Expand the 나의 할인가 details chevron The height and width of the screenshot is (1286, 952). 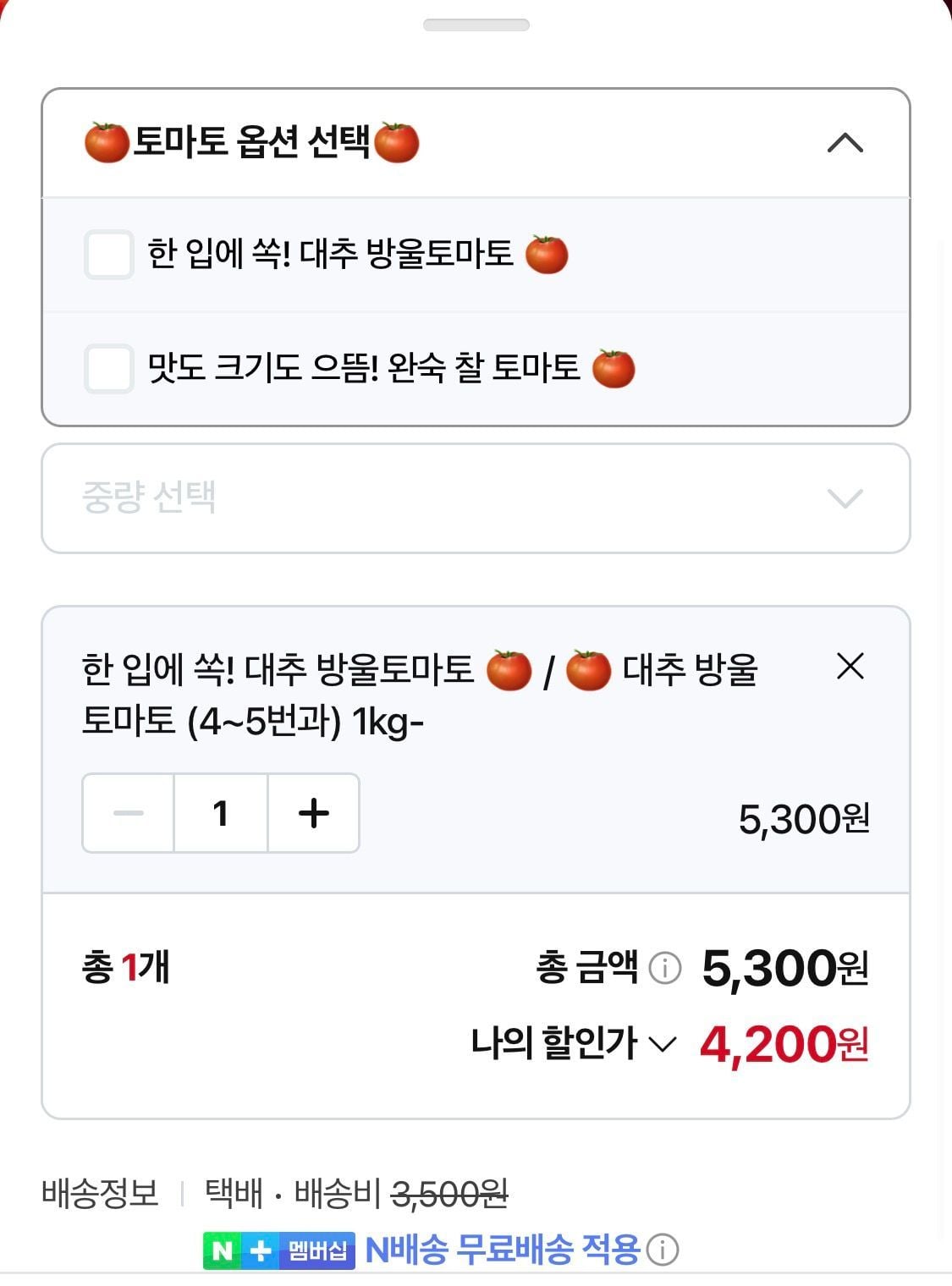(x=662, y=1044)
